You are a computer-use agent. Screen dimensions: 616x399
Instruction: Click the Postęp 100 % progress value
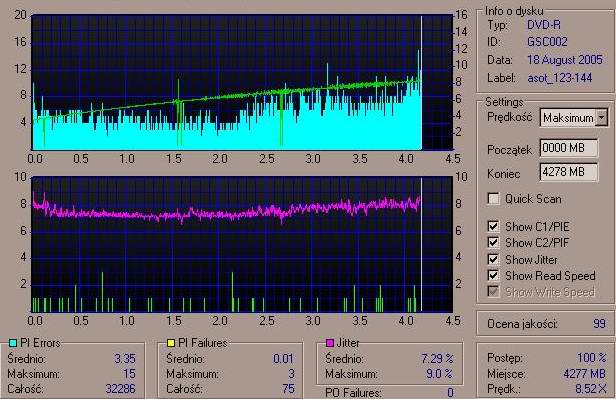point(592,358)
